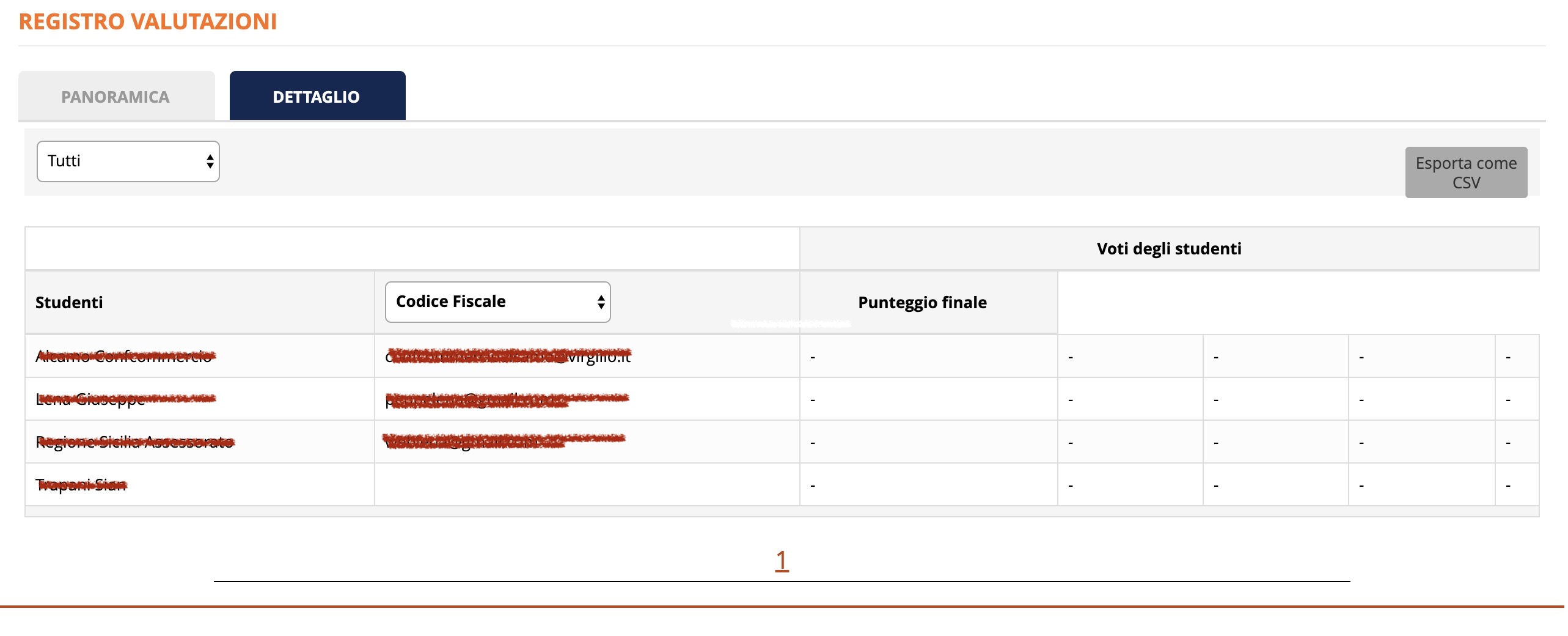The height and width of the screenshot is (636, 1568).
Task: Open the Tutti filter dropdown
Action: (x=128, y=161)
